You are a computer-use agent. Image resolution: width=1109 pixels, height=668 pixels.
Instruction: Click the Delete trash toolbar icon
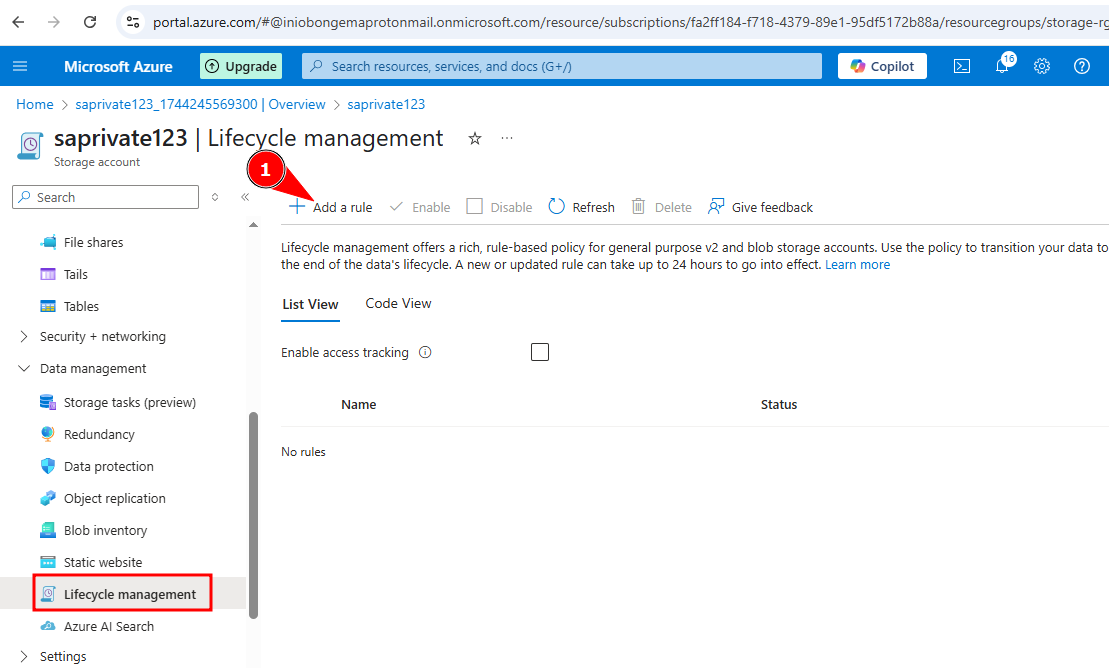pyautogui.click(x=638, y=207)
